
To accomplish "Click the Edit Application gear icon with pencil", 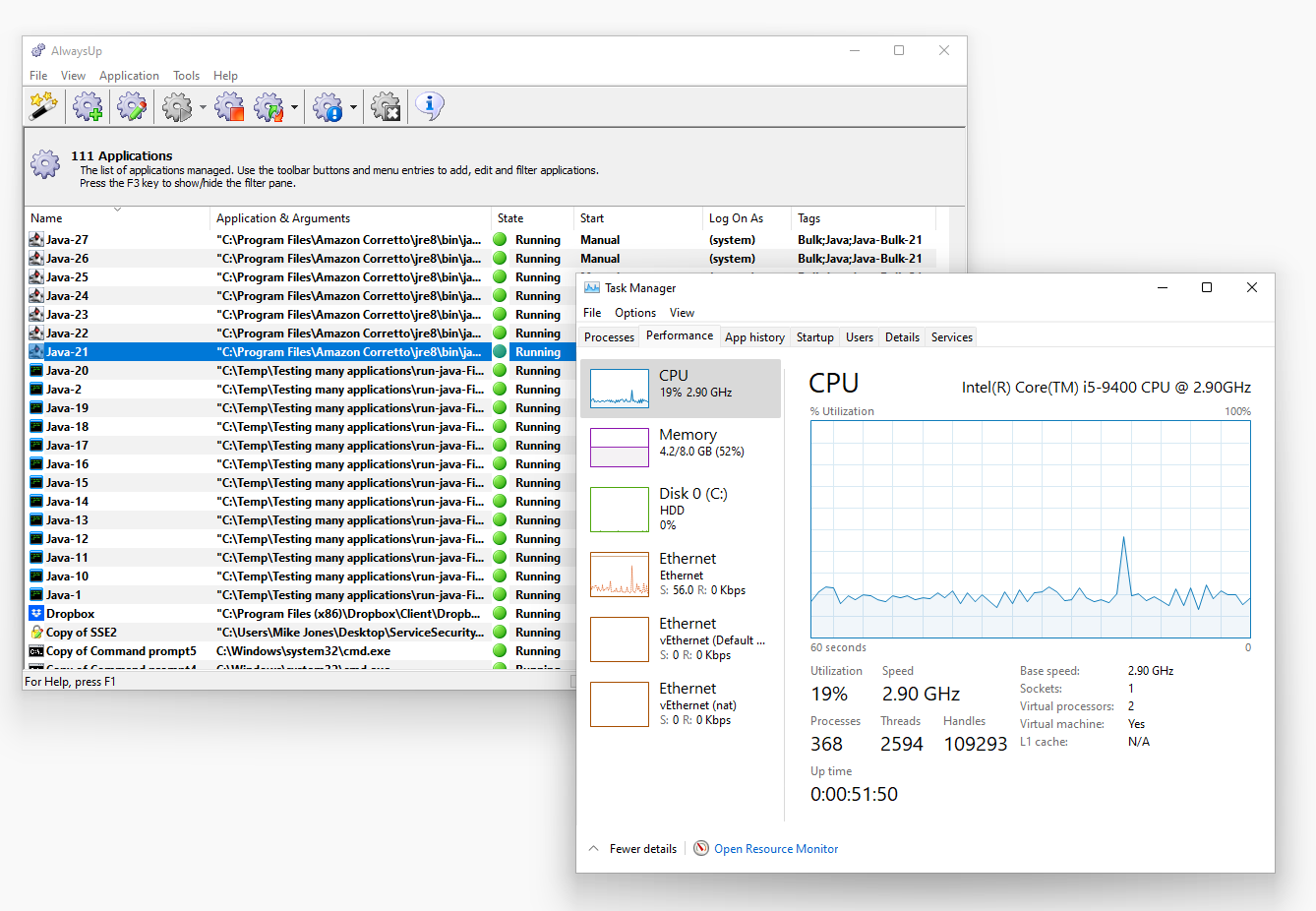I will (x=132, y=105).
